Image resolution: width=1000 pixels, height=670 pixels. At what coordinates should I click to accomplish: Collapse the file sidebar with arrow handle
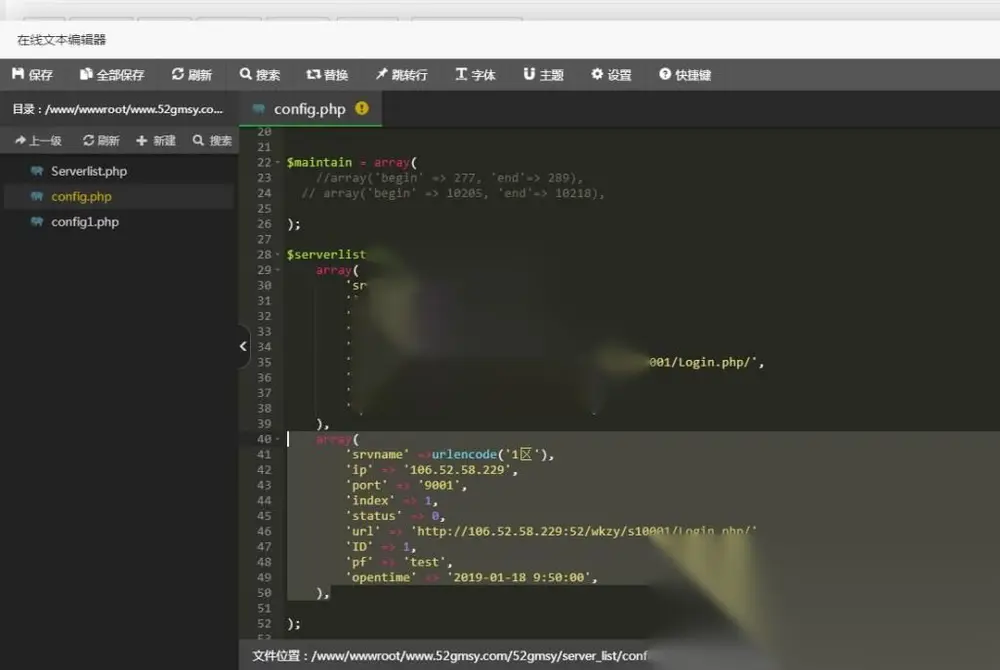(244, 346)
